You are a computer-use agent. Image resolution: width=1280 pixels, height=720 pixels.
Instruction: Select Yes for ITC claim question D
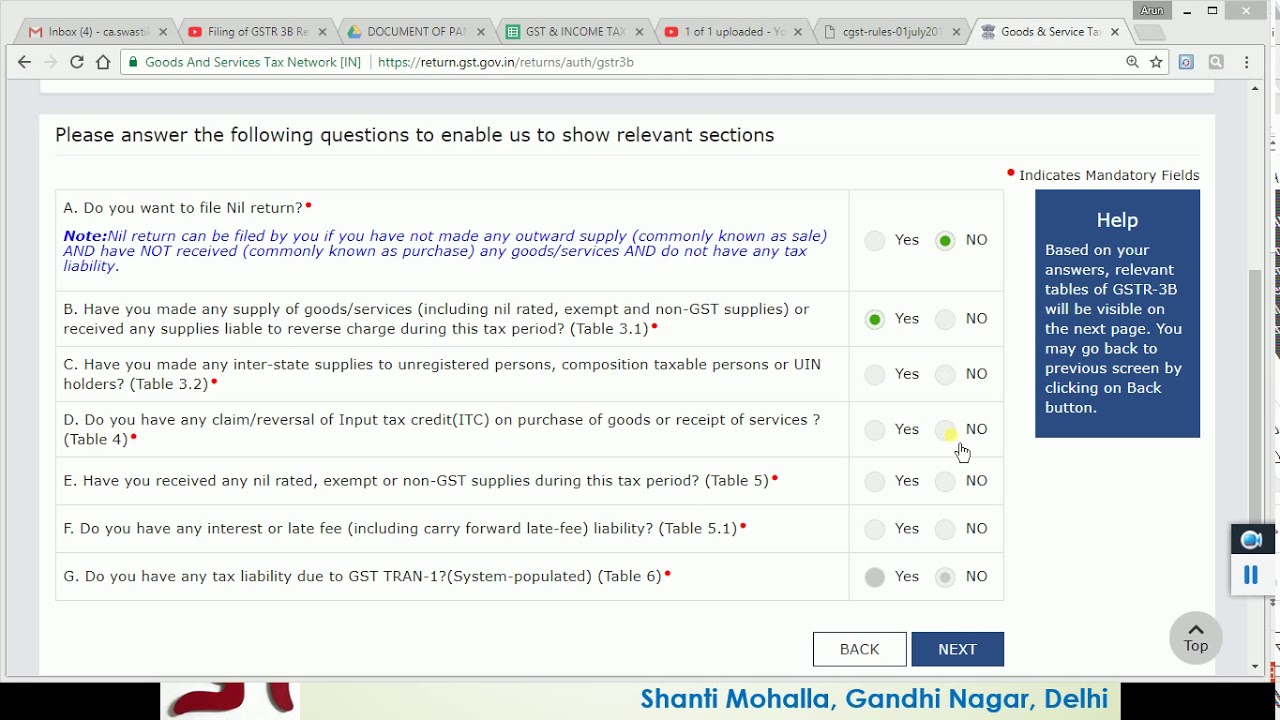[875, 429]
